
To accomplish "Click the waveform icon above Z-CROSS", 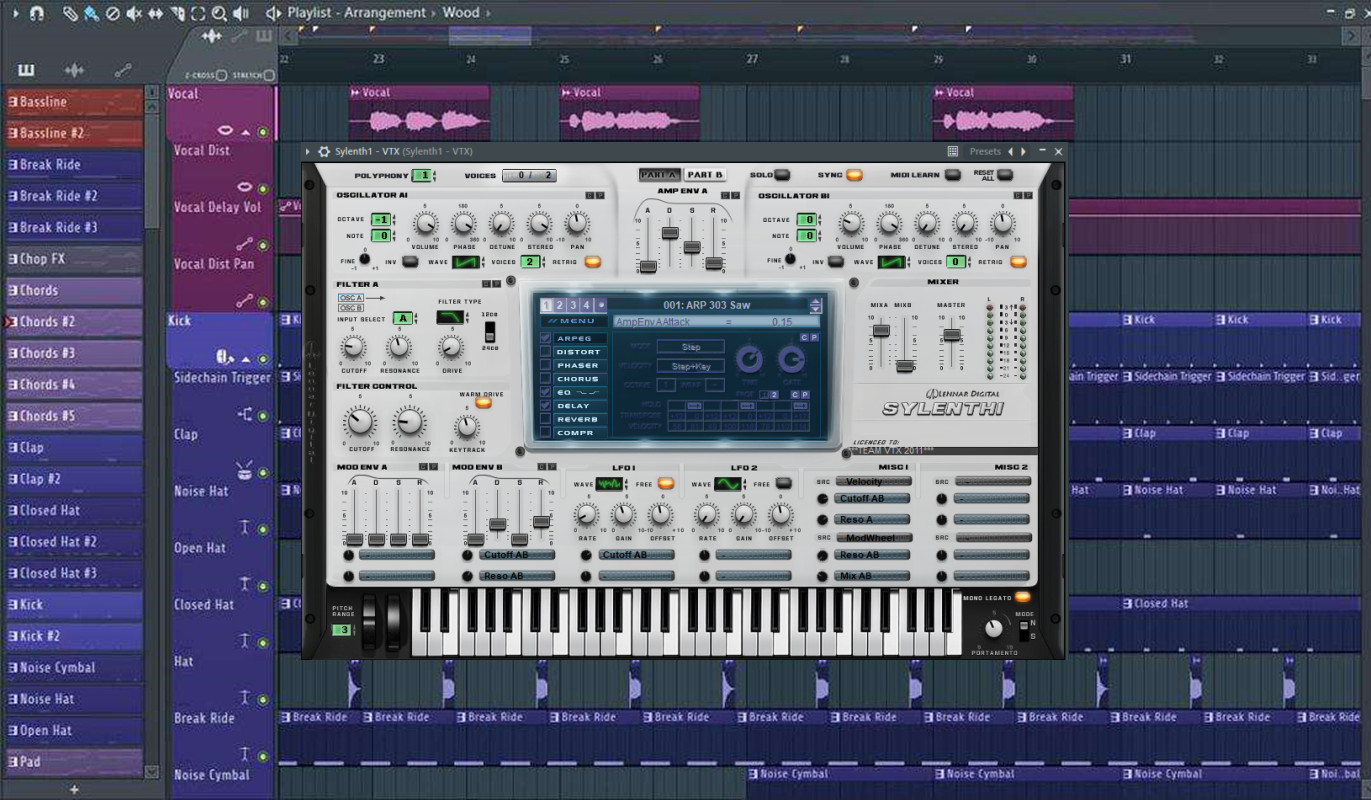I will (212, 36).
